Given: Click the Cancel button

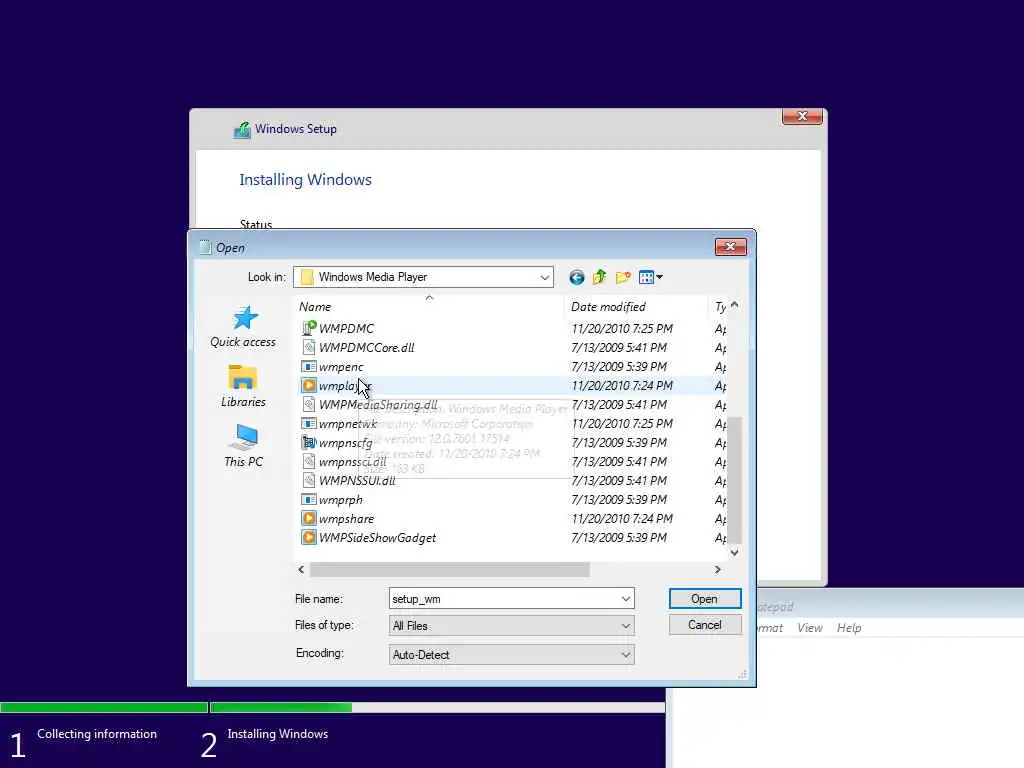Looking at the screenshot, I should [x=705, y=625].
